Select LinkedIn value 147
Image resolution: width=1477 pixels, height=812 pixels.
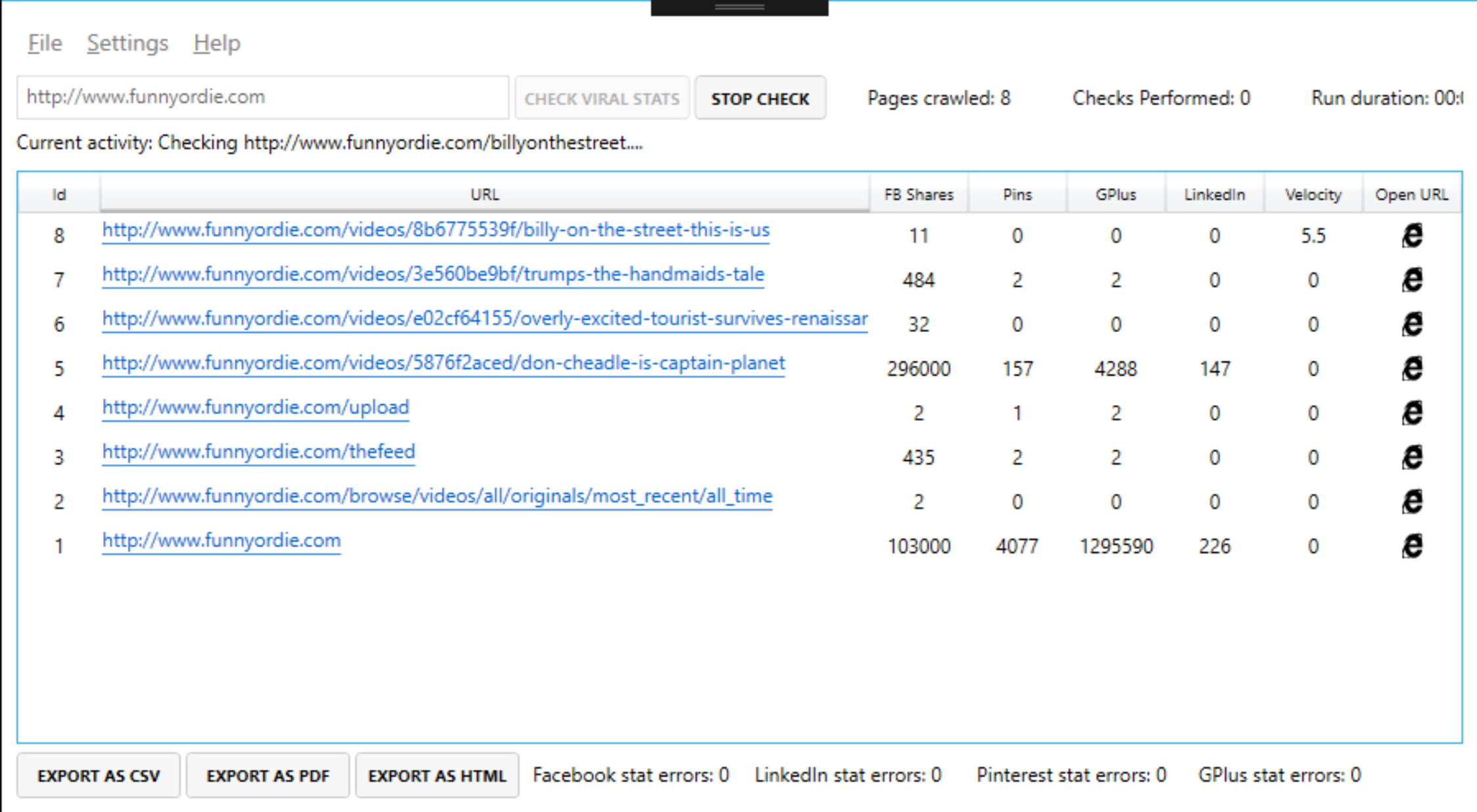(1215, 369)
